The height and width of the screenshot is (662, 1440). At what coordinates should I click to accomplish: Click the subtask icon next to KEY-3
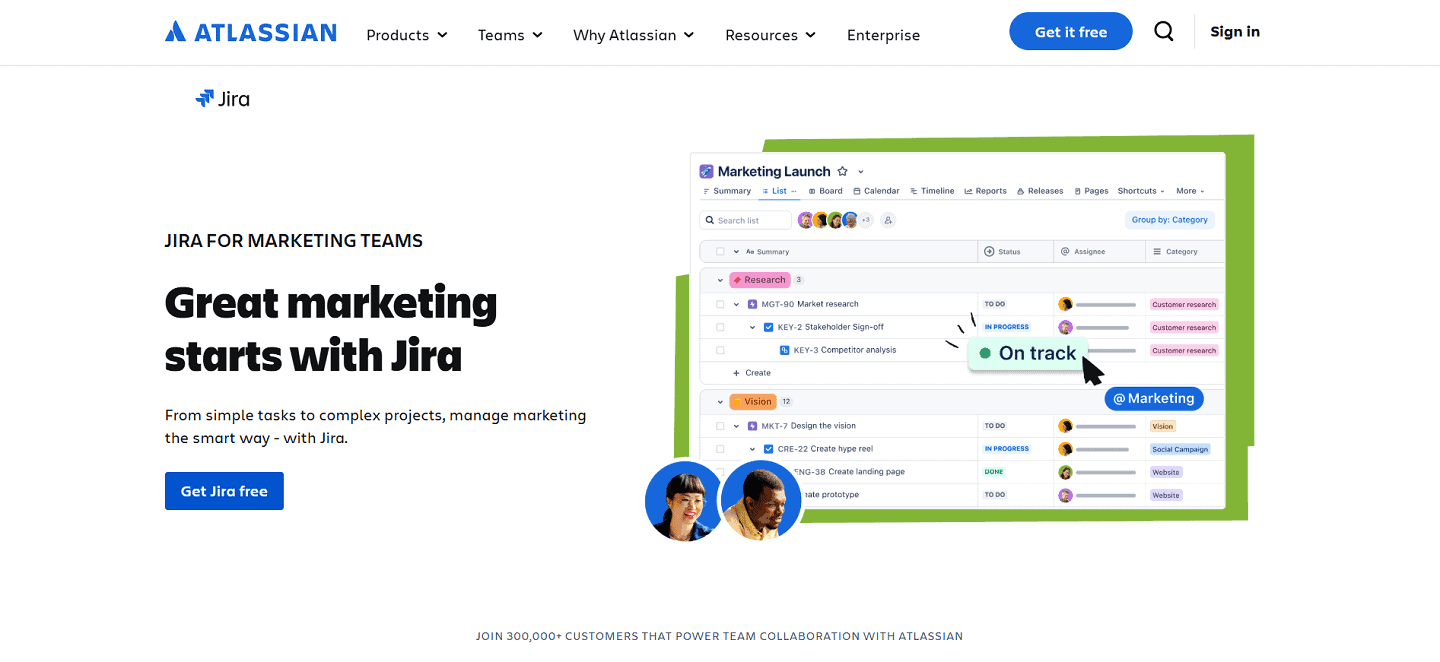(782, 349)
